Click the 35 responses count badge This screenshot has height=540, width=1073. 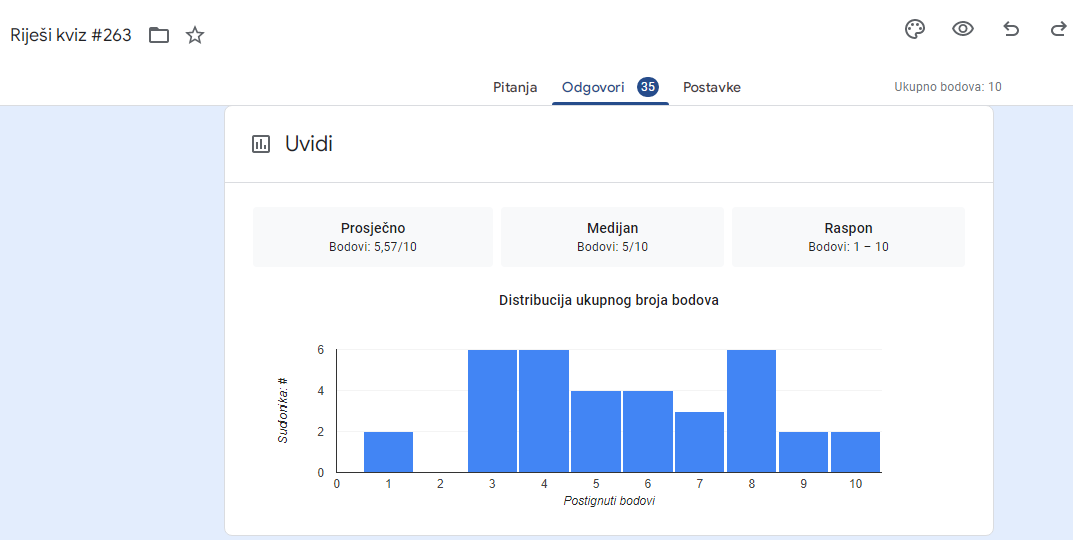coord(647,87)
